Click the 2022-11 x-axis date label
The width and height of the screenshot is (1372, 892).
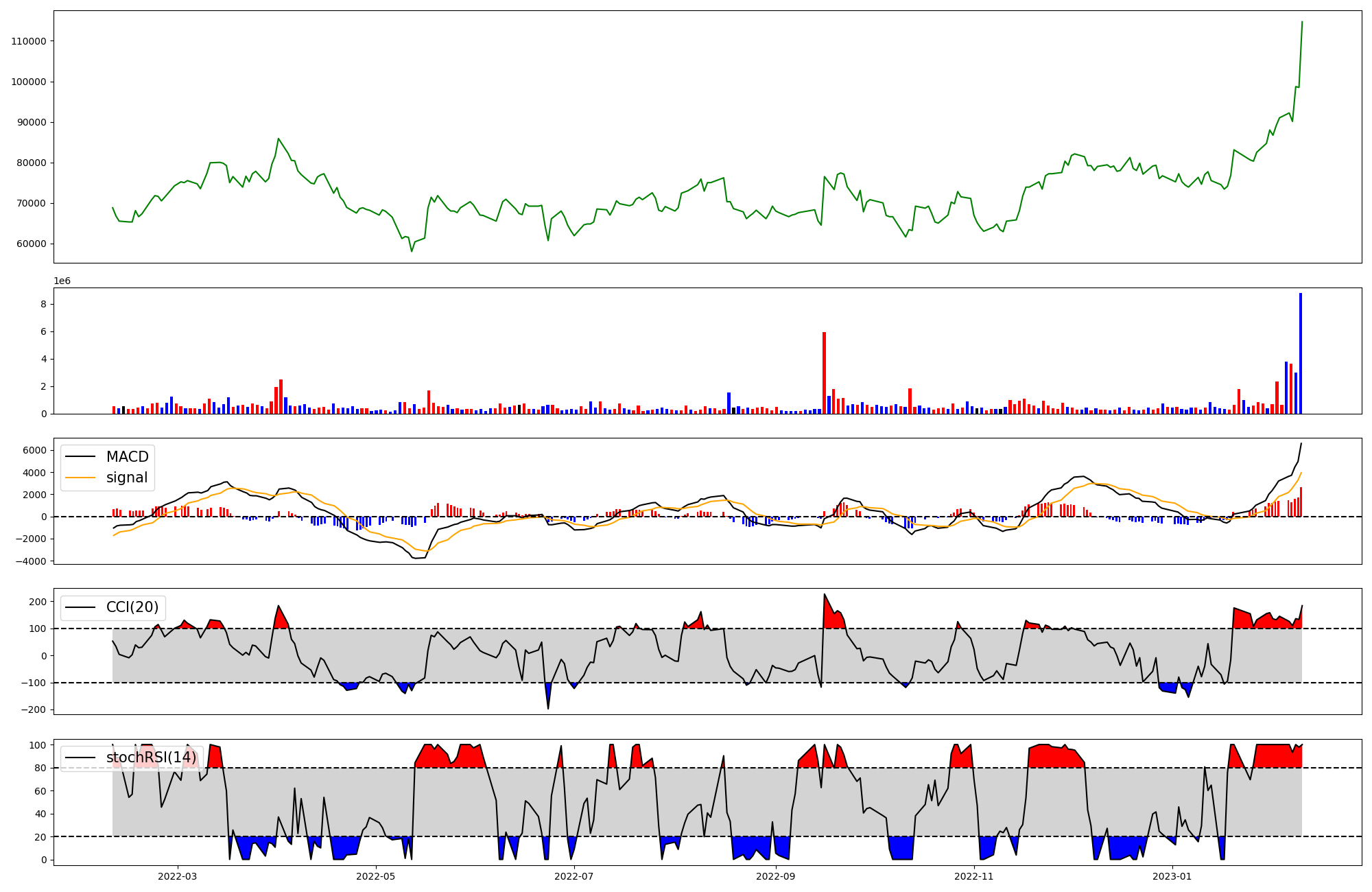[x=974, y=876]
